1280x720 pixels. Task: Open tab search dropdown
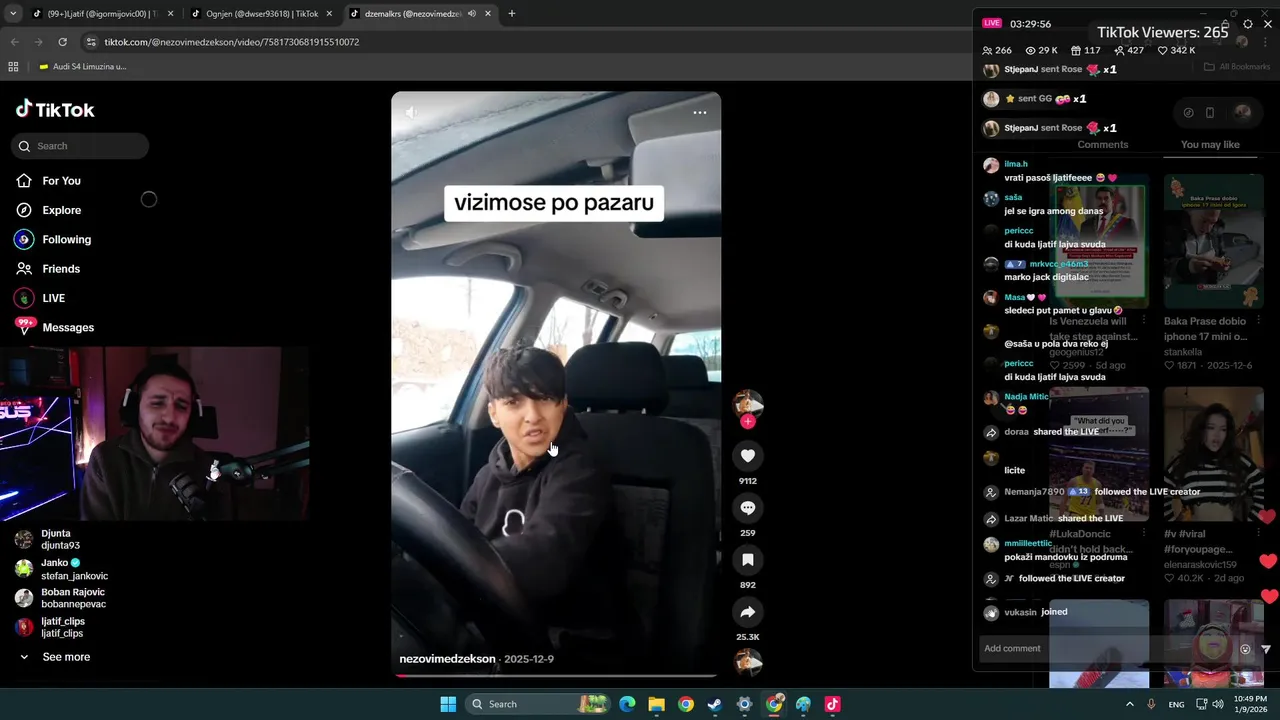coord(13,14)
